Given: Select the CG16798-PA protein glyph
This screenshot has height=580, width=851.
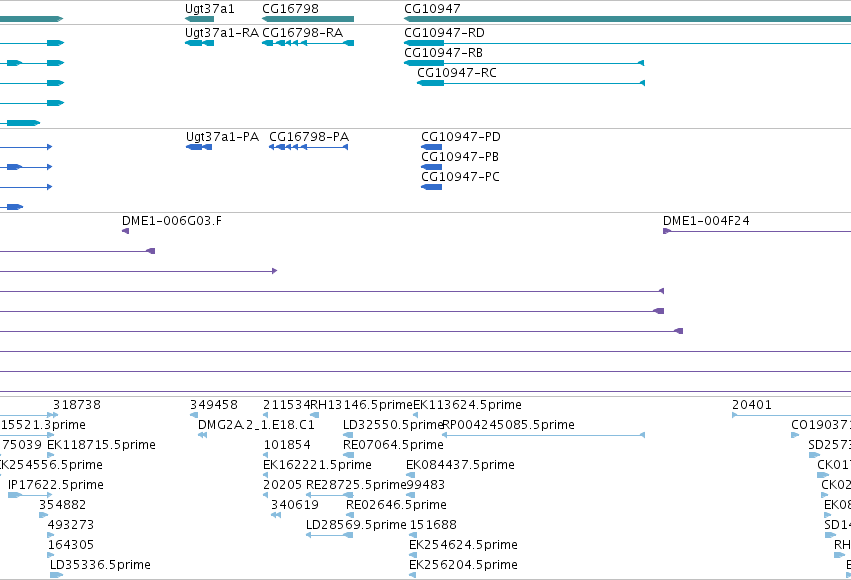Looking at the screenshot, I should 308,147.
